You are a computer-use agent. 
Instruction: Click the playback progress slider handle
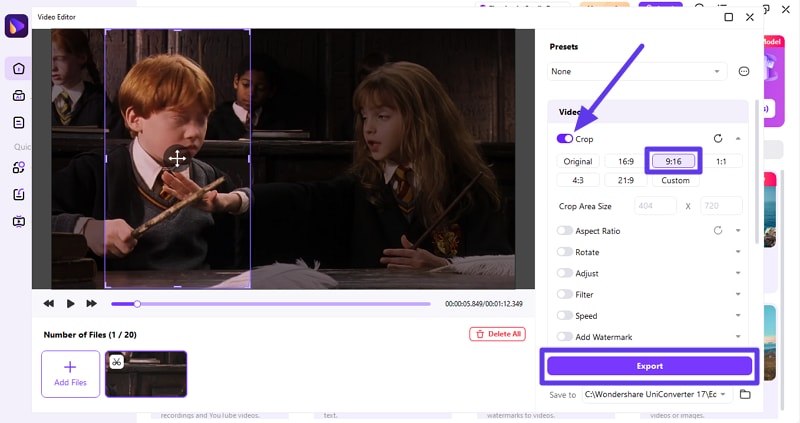137,304
